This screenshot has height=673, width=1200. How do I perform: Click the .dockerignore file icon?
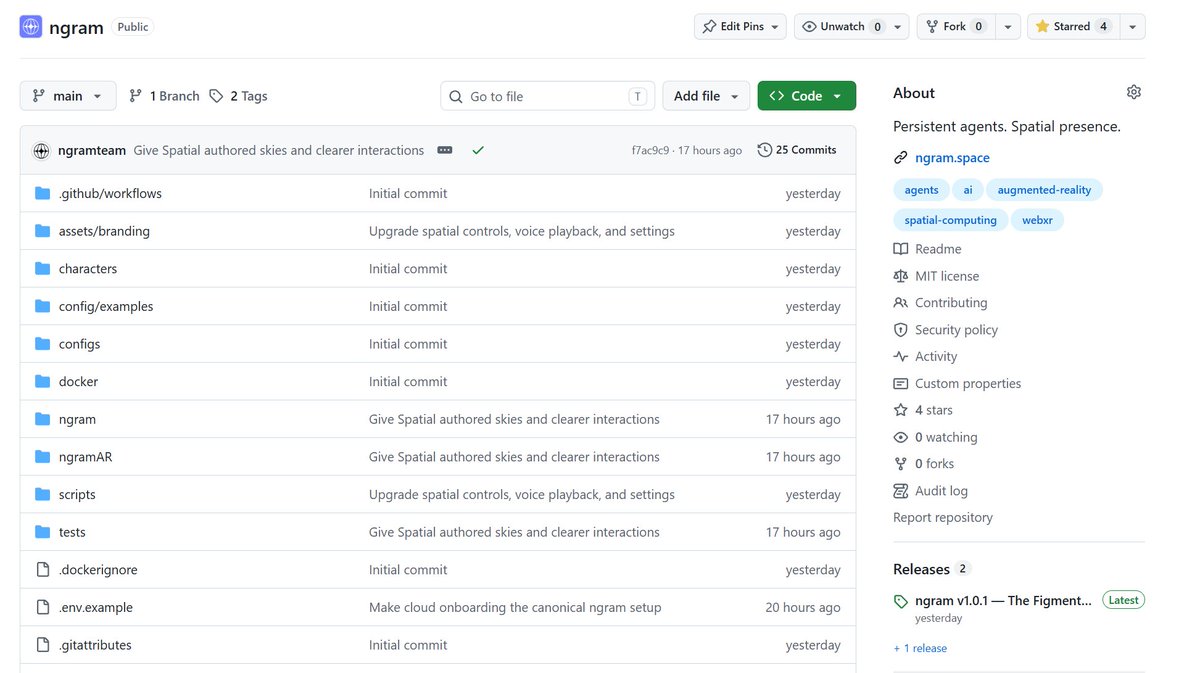pyautogui.click(x=42, y=570)
